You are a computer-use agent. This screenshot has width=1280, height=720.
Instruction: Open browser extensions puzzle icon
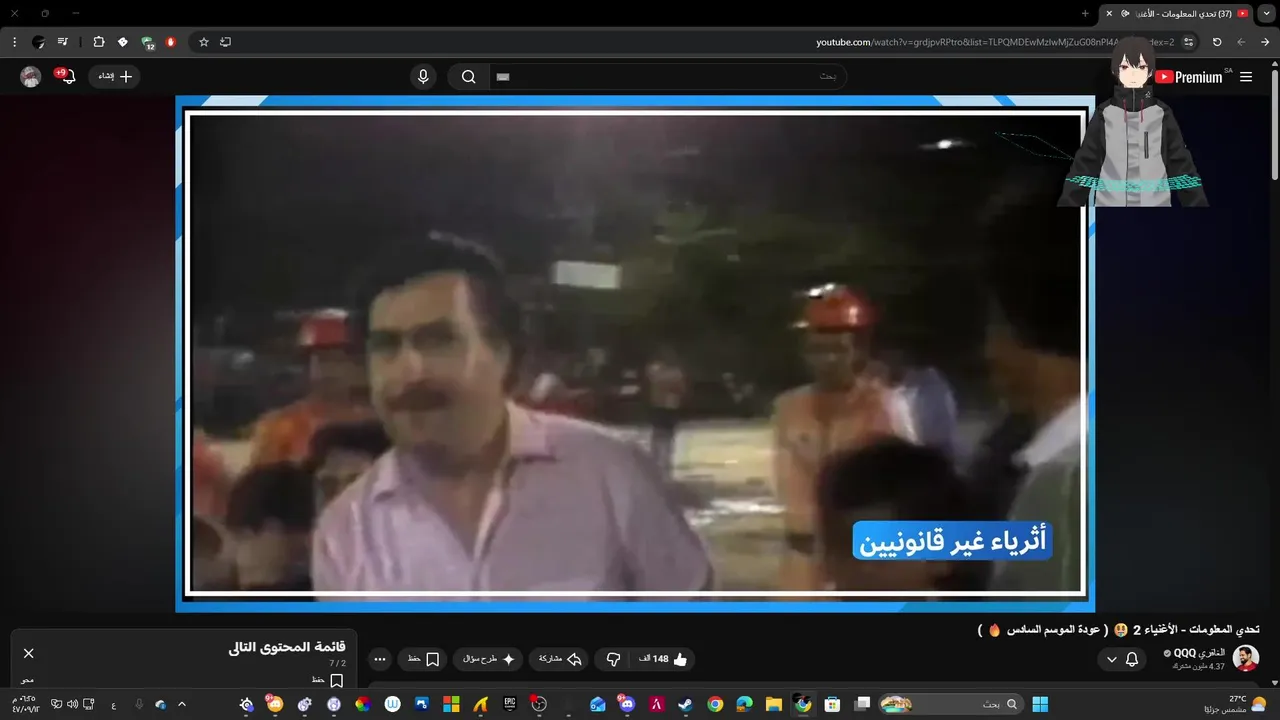click(99, 42)
